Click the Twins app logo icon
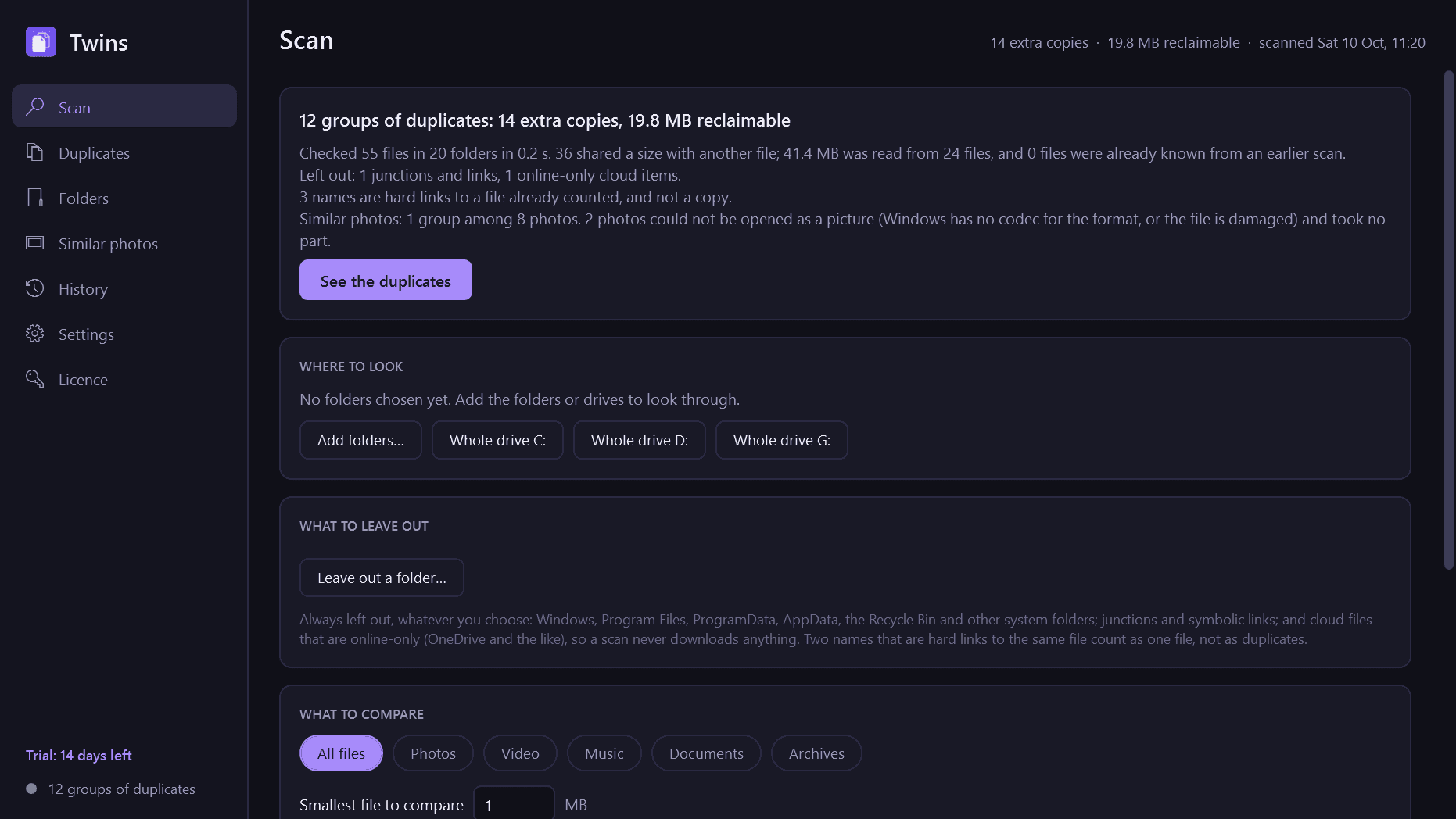 tap(41, 42)
